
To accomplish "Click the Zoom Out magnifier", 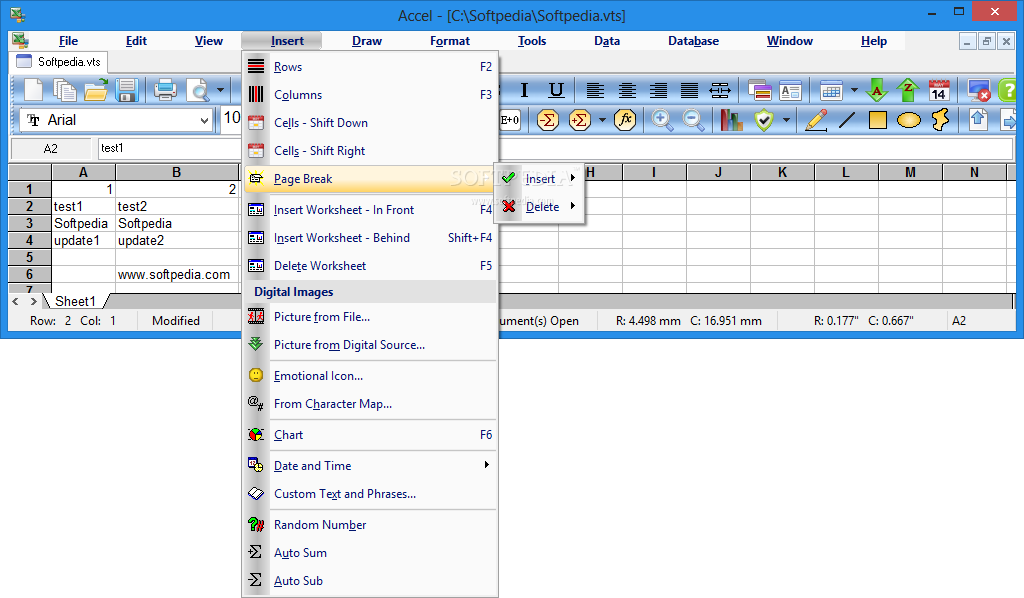I will [x=694, y=120].
